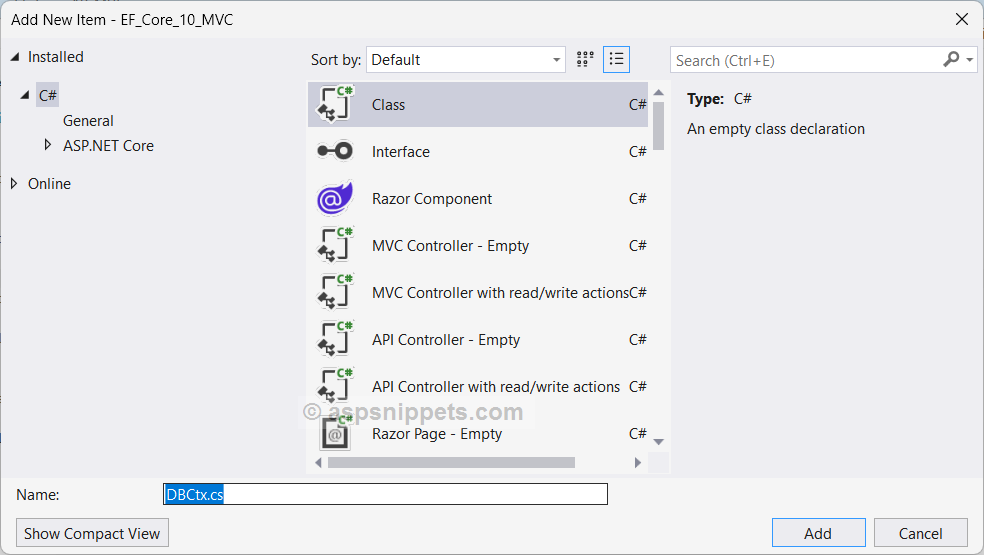Close the Add New Item dialog
984x555 pixels.
(x=961, y=19)
